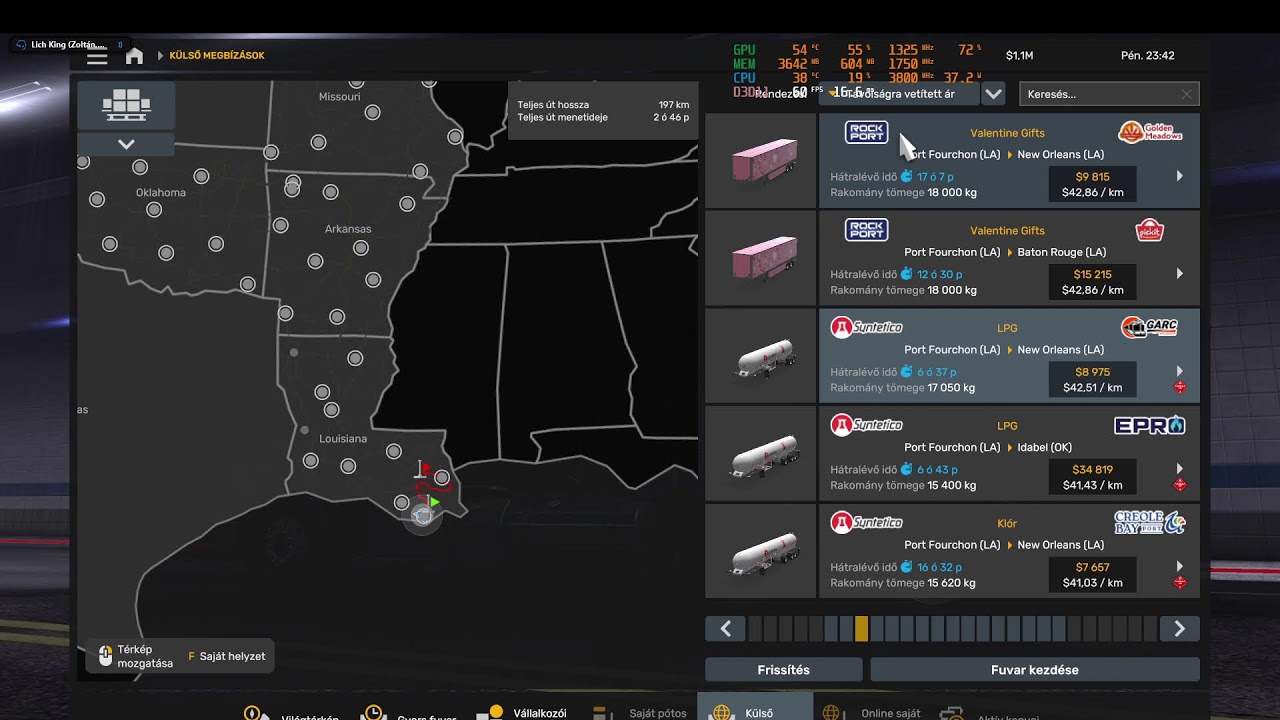Open Vállalkozói tab

pos(523,713)
